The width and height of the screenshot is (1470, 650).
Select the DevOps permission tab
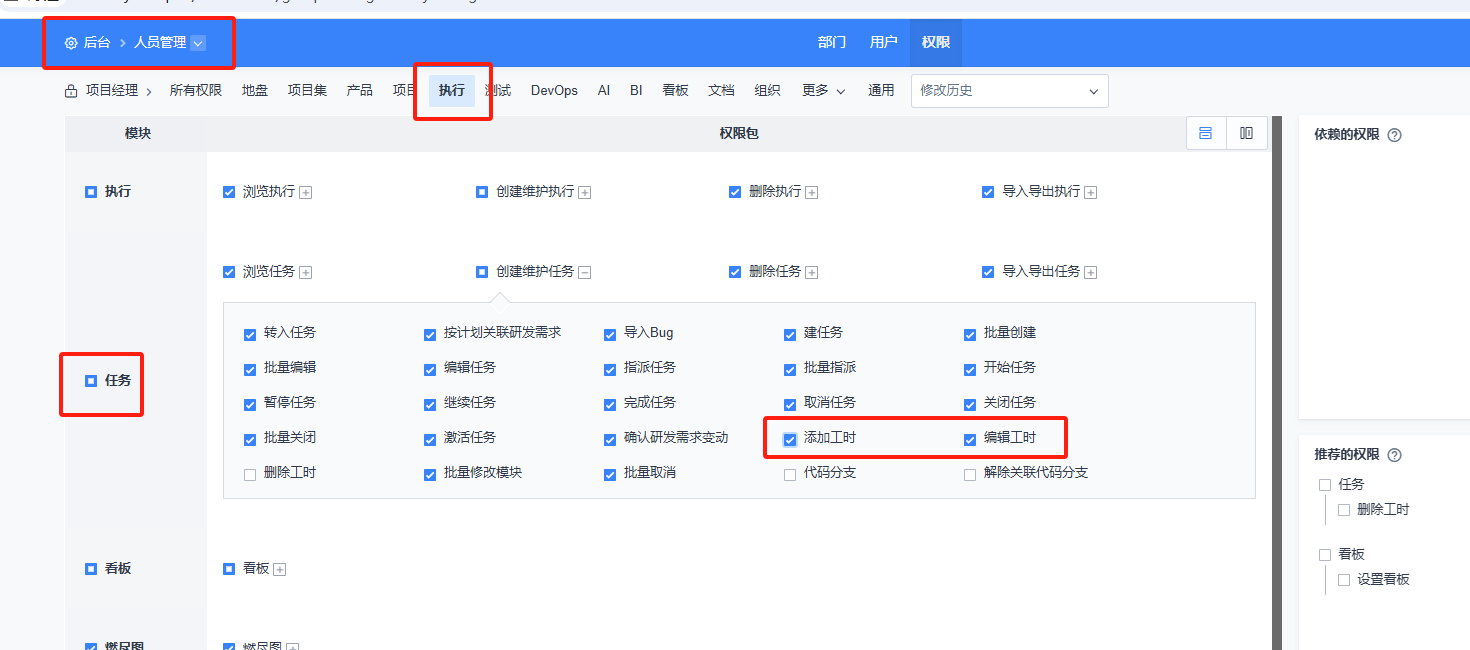(554, 91)
